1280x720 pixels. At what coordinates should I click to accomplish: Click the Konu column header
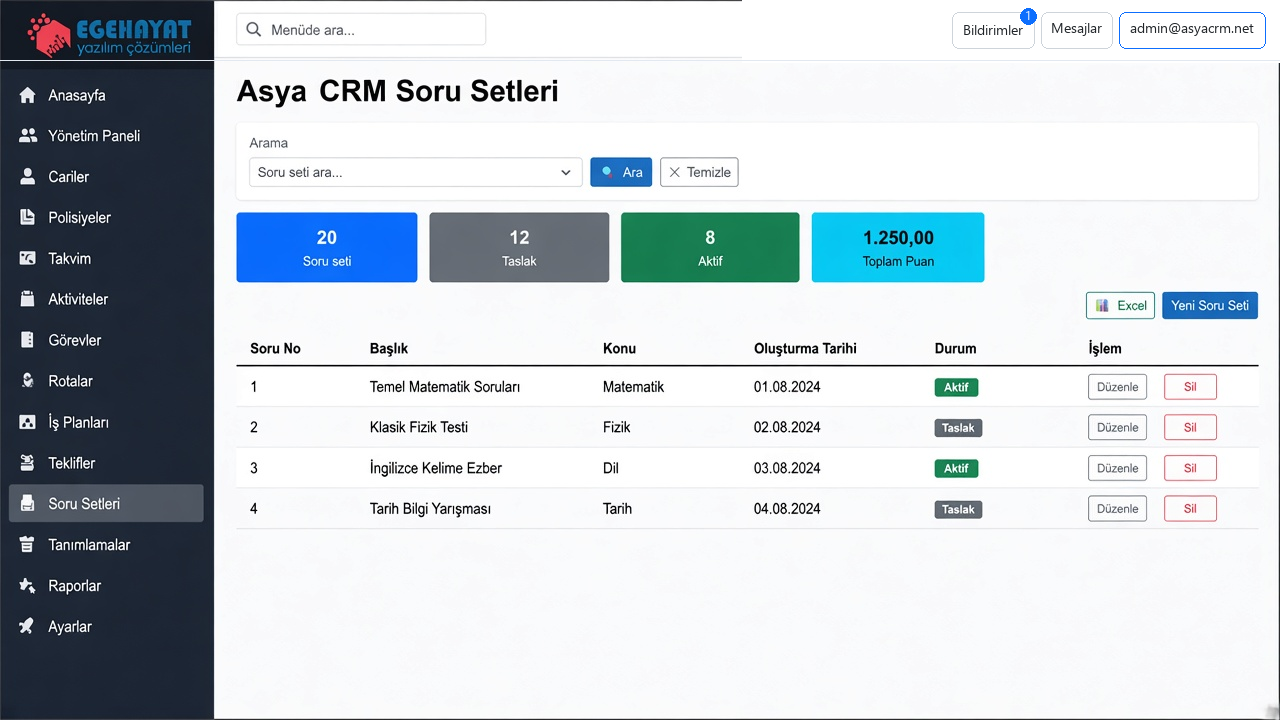620,349
